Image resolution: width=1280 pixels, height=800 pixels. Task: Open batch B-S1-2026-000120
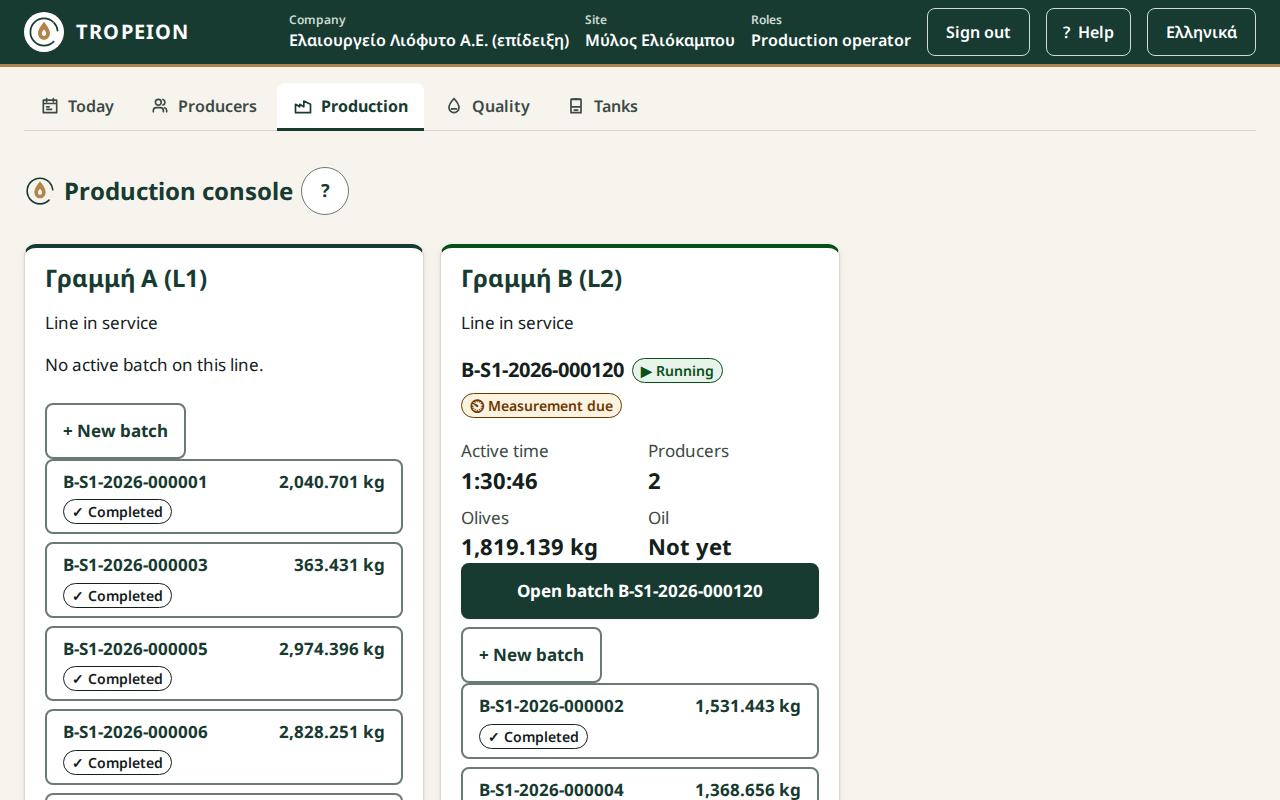(640, 591)
